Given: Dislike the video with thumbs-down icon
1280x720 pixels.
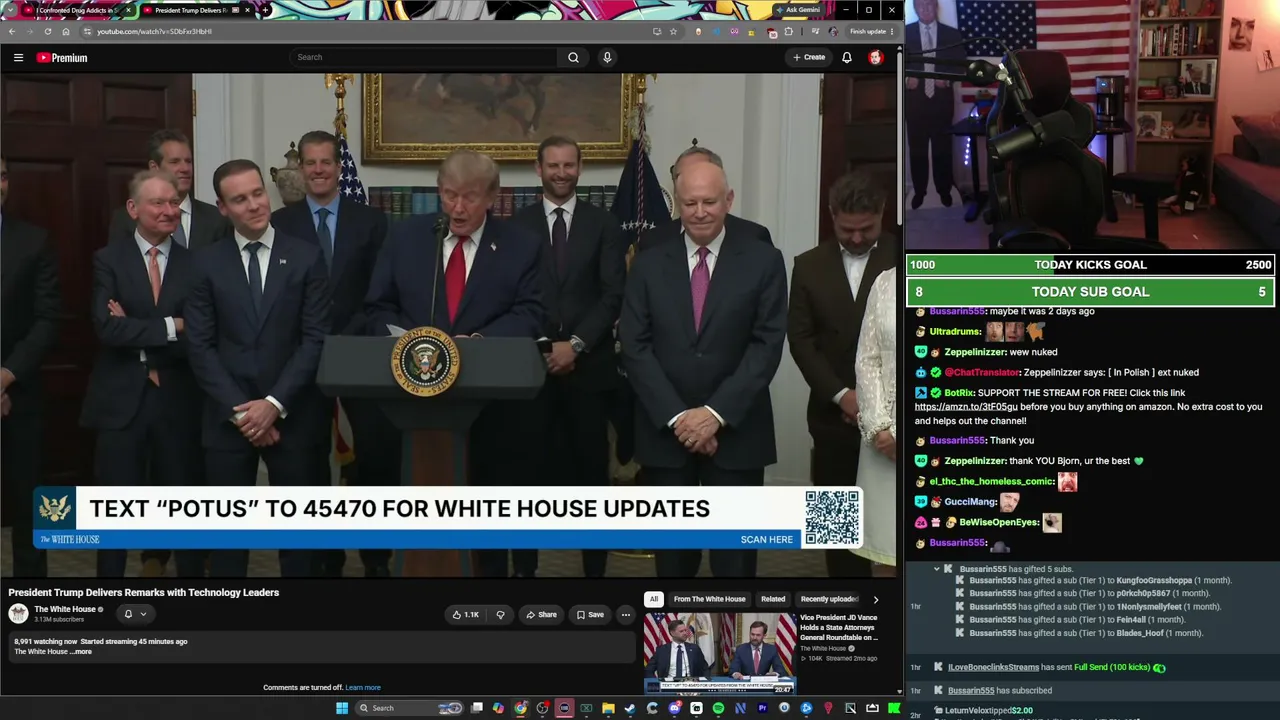Looking at the screenshot, I should tap(500, 615).
